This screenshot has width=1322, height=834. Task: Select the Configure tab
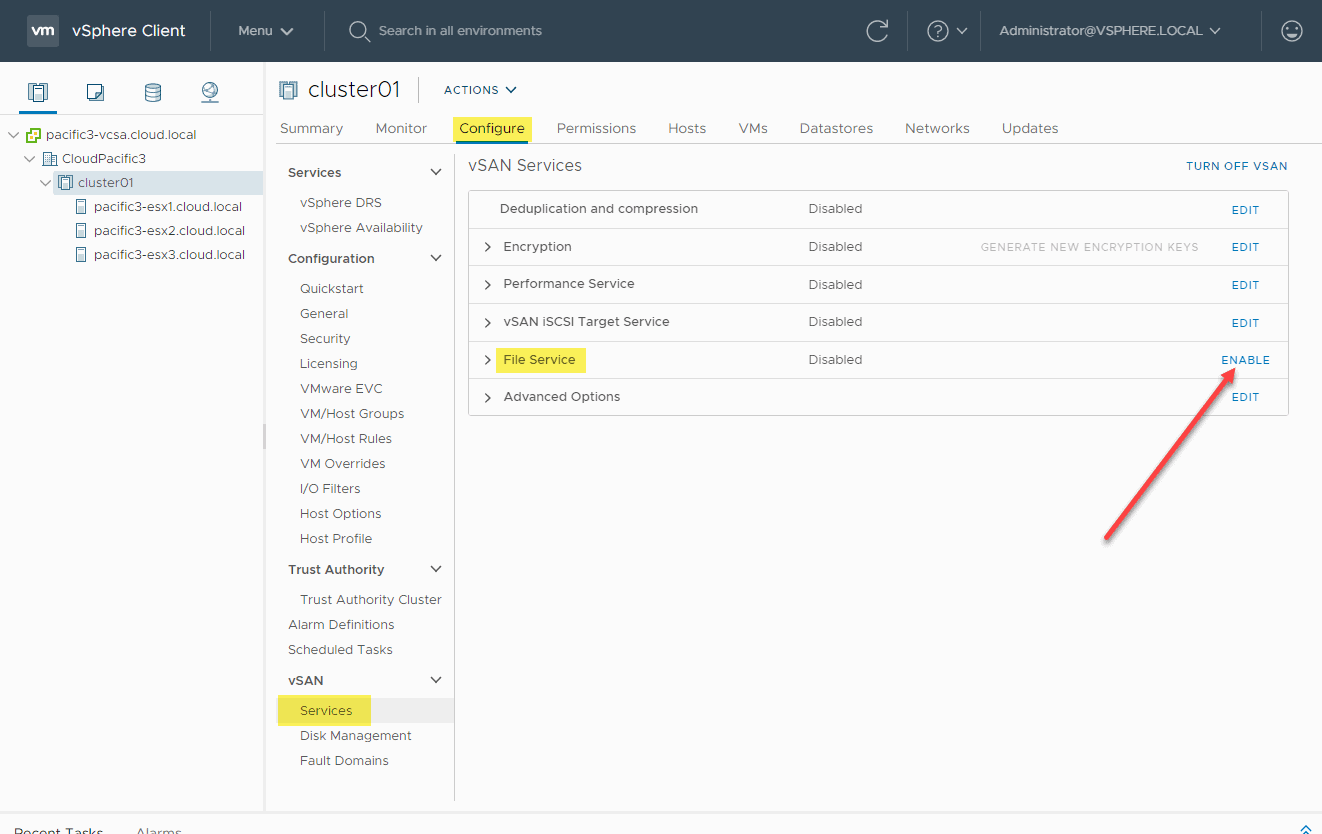492,128
